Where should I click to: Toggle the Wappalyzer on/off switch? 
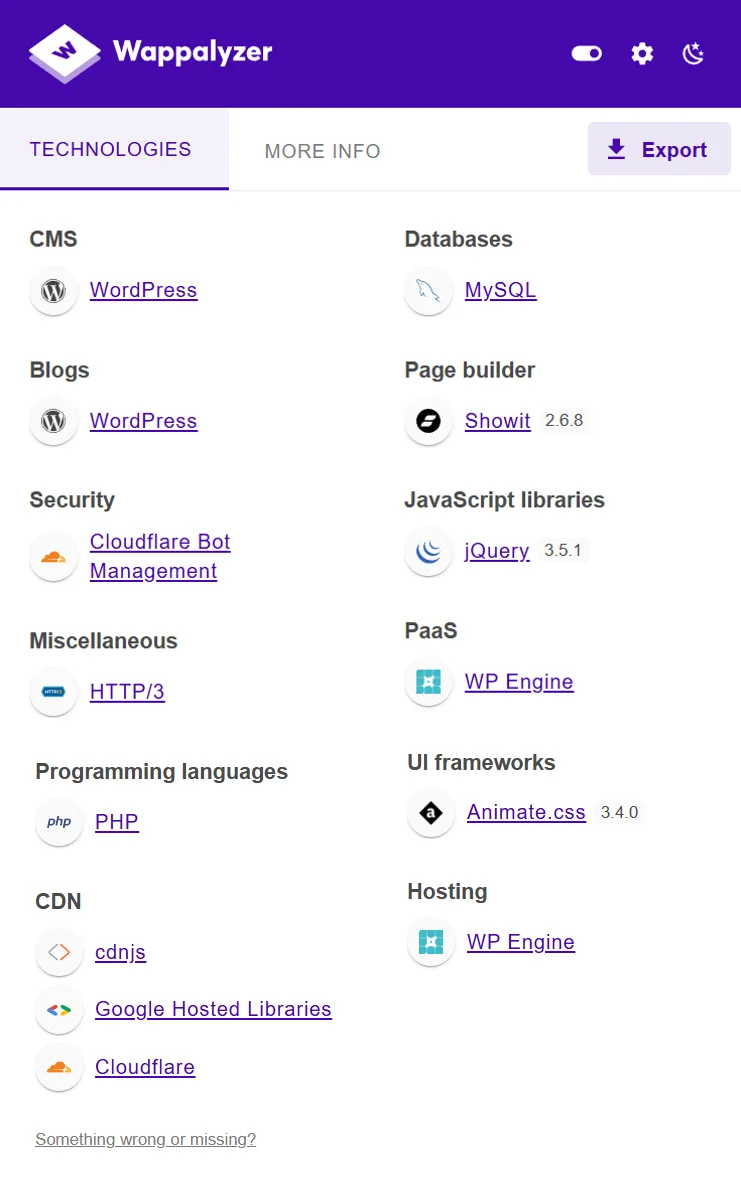[586, 53]
